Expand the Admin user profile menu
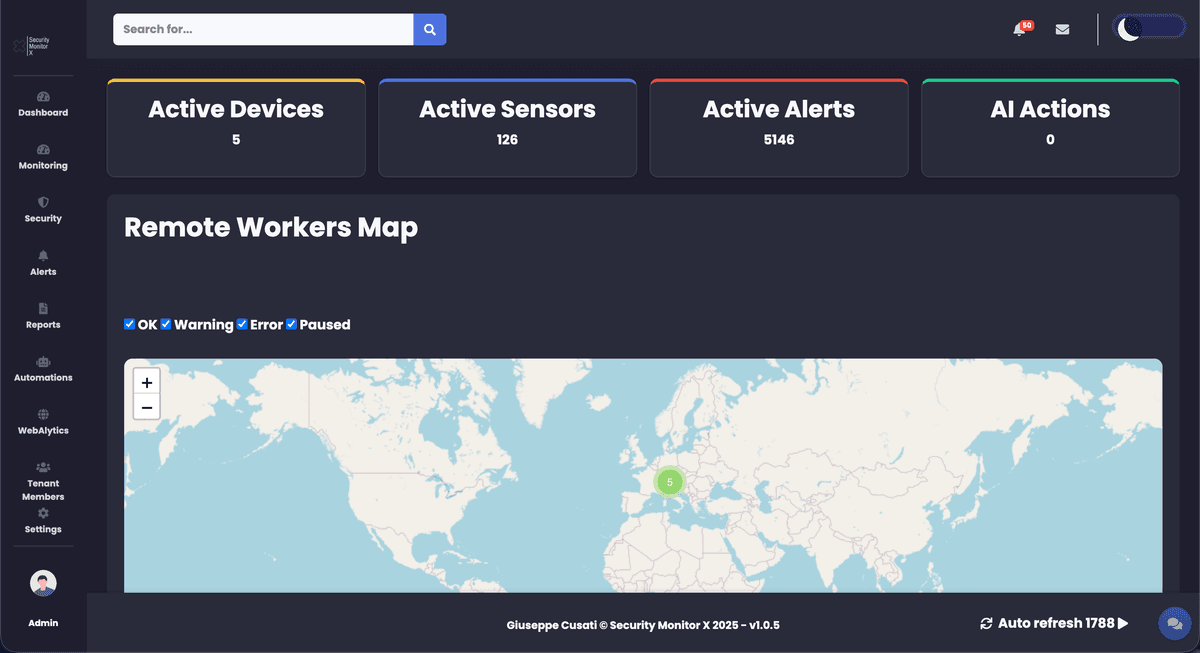1200x653 pixels. [x=43, y=584]
